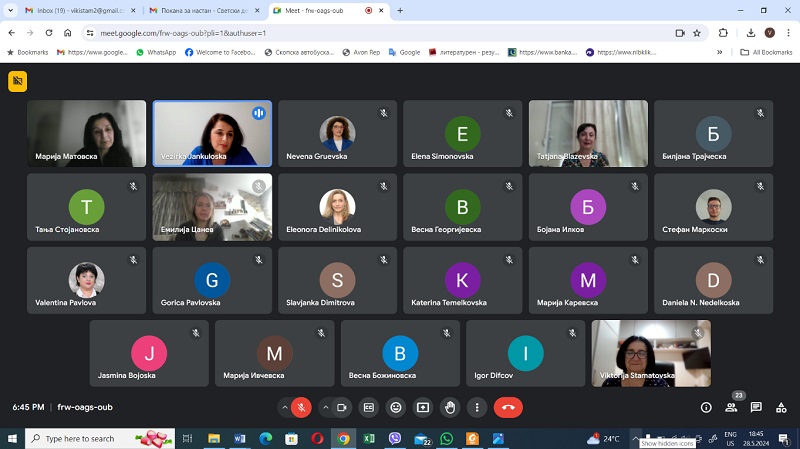Open the Meet activities panel

click(781, 407)
